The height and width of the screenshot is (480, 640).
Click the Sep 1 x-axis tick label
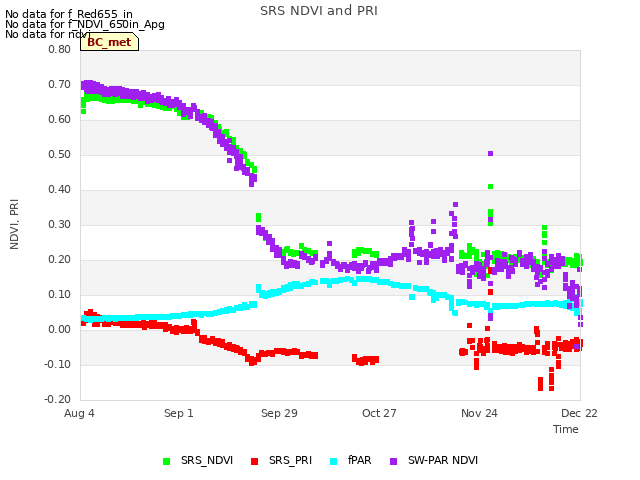click(x=179, y=413)
